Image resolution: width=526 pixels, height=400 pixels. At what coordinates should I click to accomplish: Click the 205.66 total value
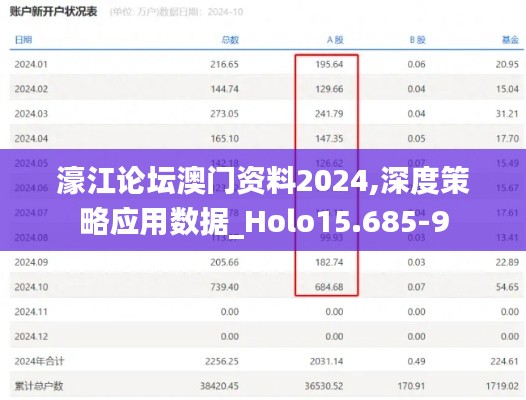coord(224,262)
